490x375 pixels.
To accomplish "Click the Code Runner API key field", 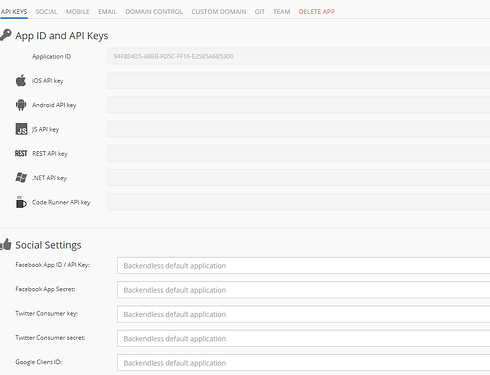I will point(298,202).
